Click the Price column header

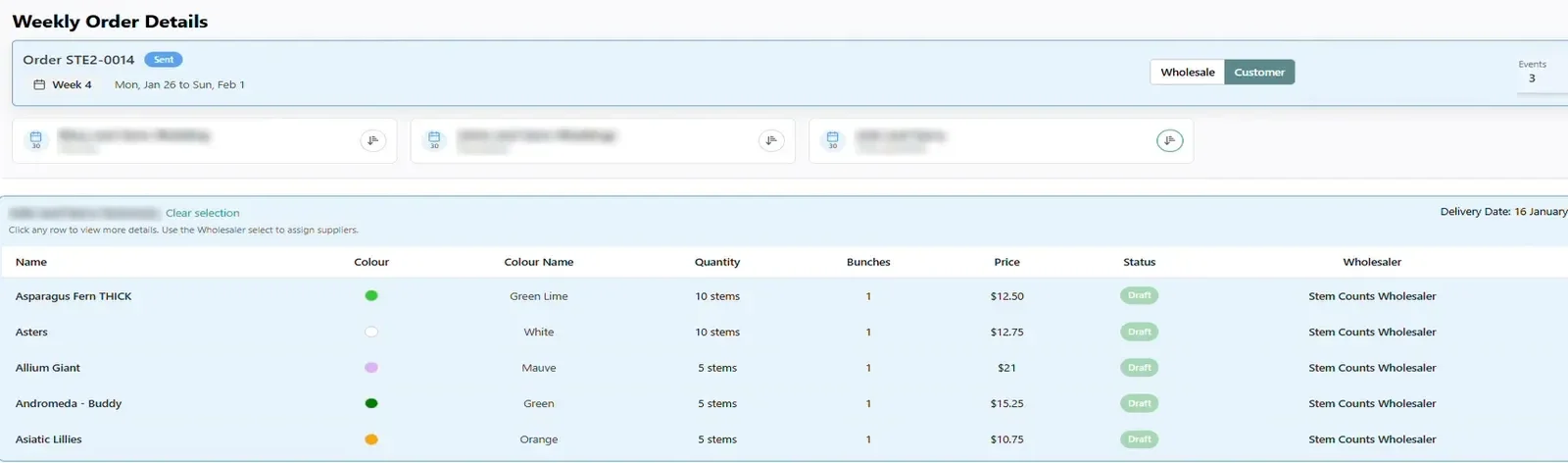coord(1006,262)
